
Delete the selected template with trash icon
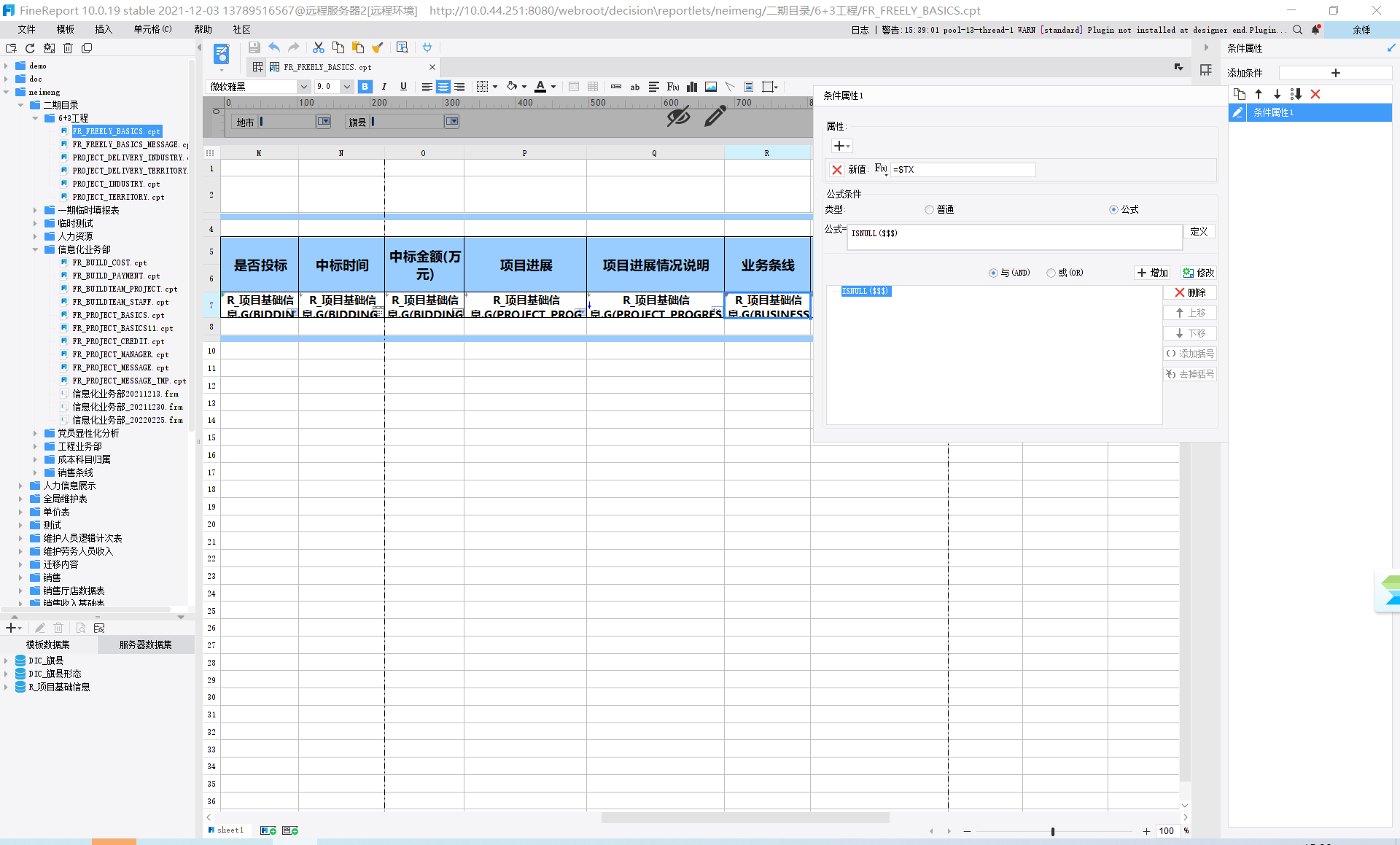68,48
